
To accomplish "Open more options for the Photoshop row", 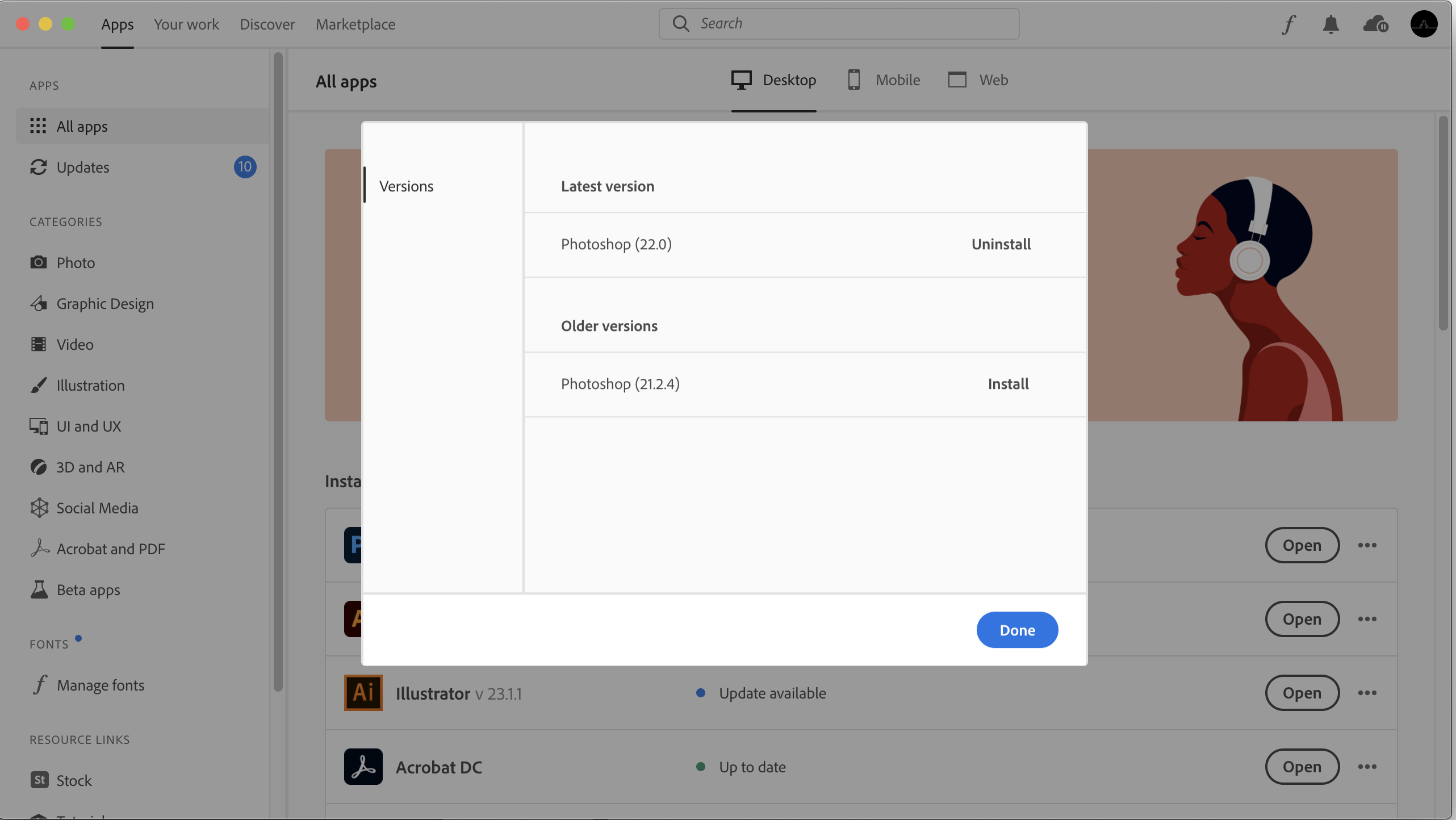I will tap(1367, 545).
